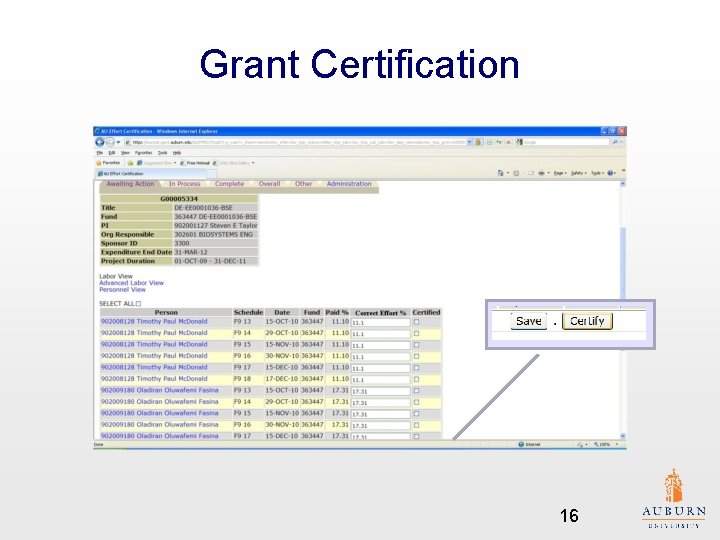Viewport: 720px width, 540px height.
Task: Click the Add to Favorites bar icon
Action: click(130, 163)
